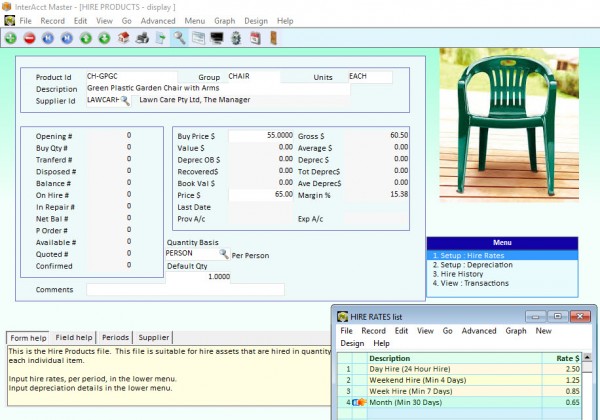Open the Edit menu in main window
Image resolution: width=600 pixels, height=420 pixels.
[80, 21]
